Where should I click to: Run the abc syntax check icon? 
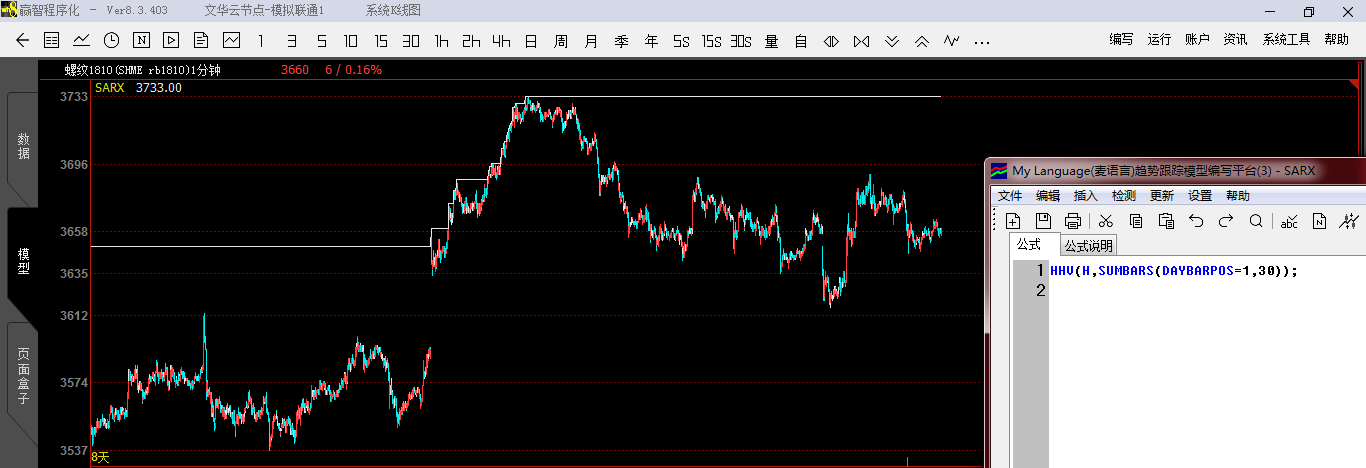(1289, 221)
